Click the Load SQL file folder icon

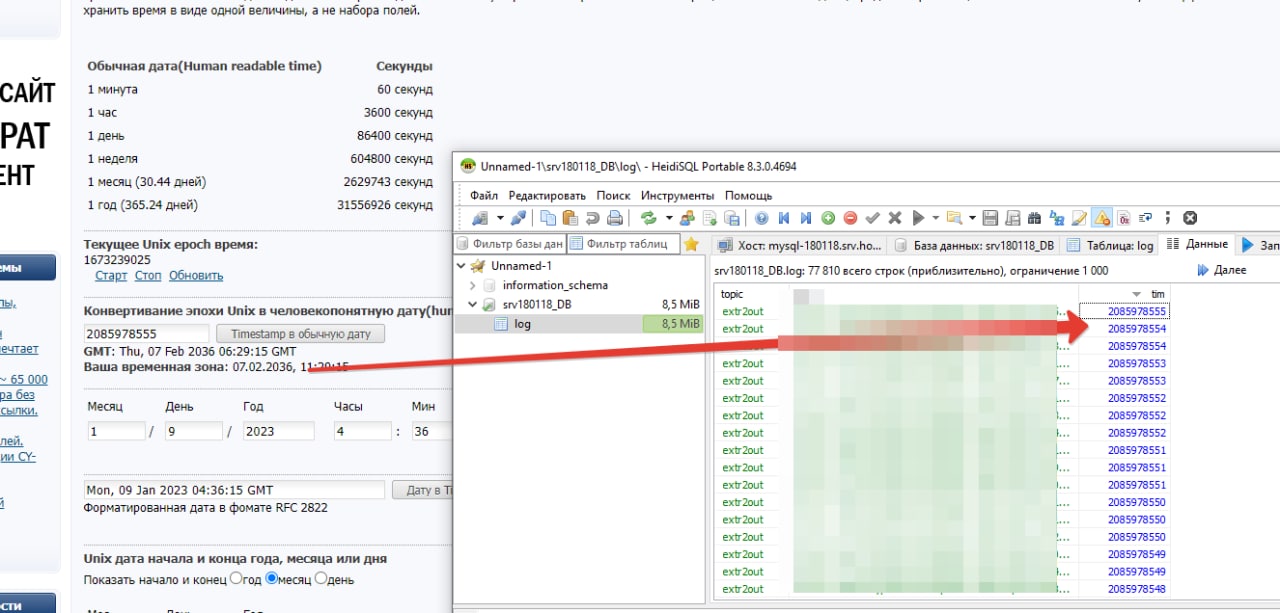tap(953, 217)
